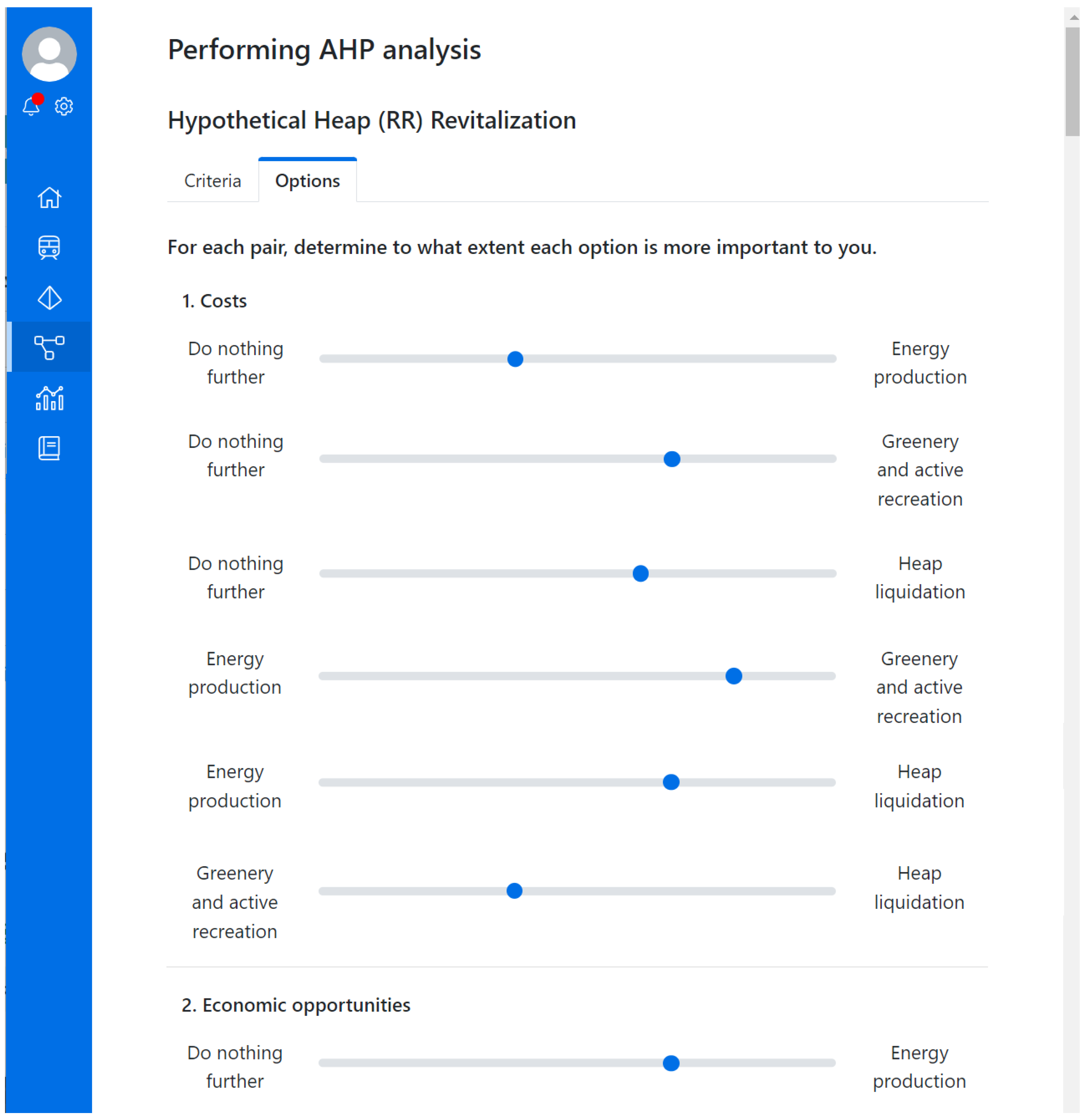Click the diamond shape sidebar icon
Image resolution: width=1086 pixels, height=1120 pixels.
tap(49, 298)
